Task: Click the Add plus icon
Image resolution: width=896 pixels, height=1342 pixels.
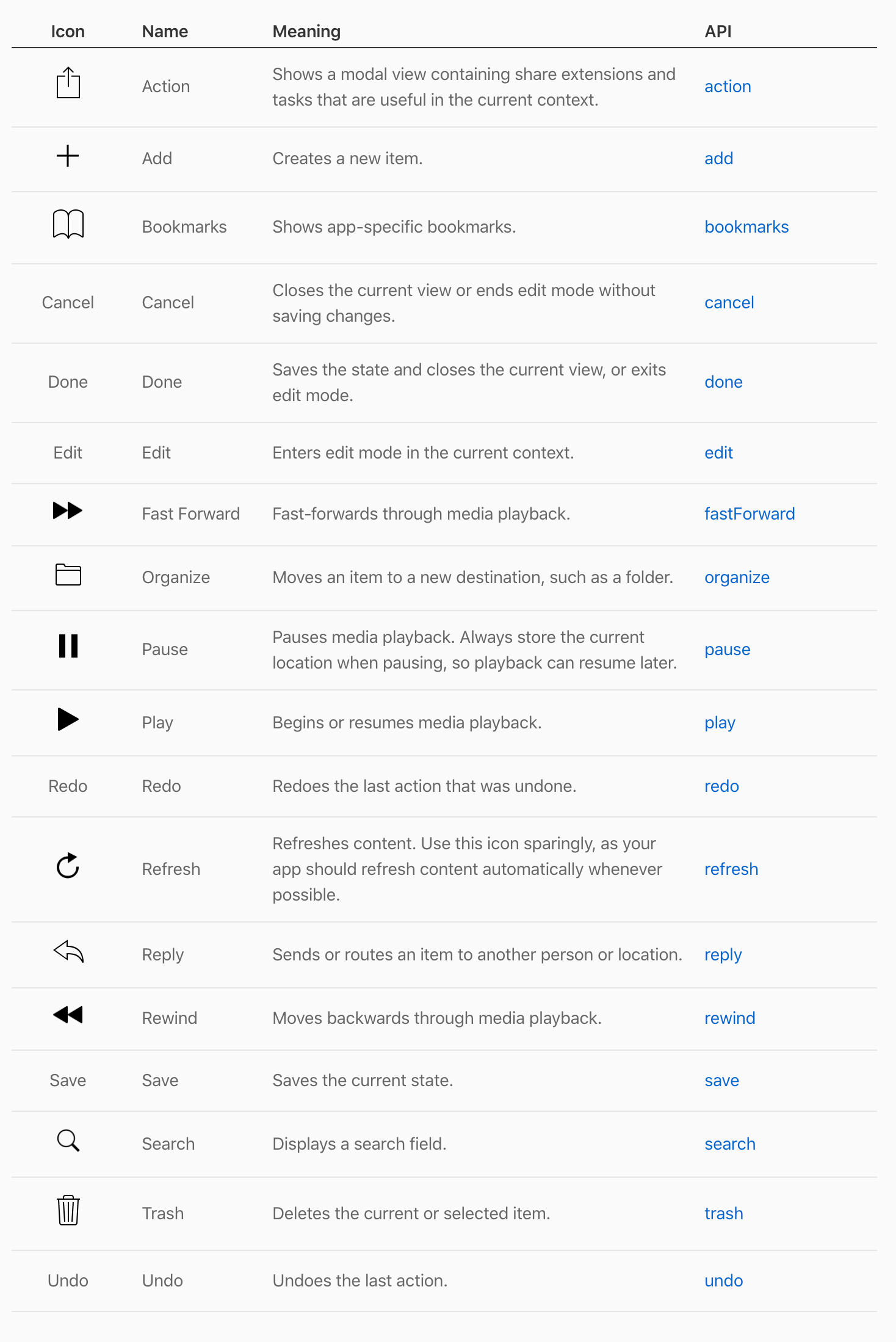Action: click(68, 156)
